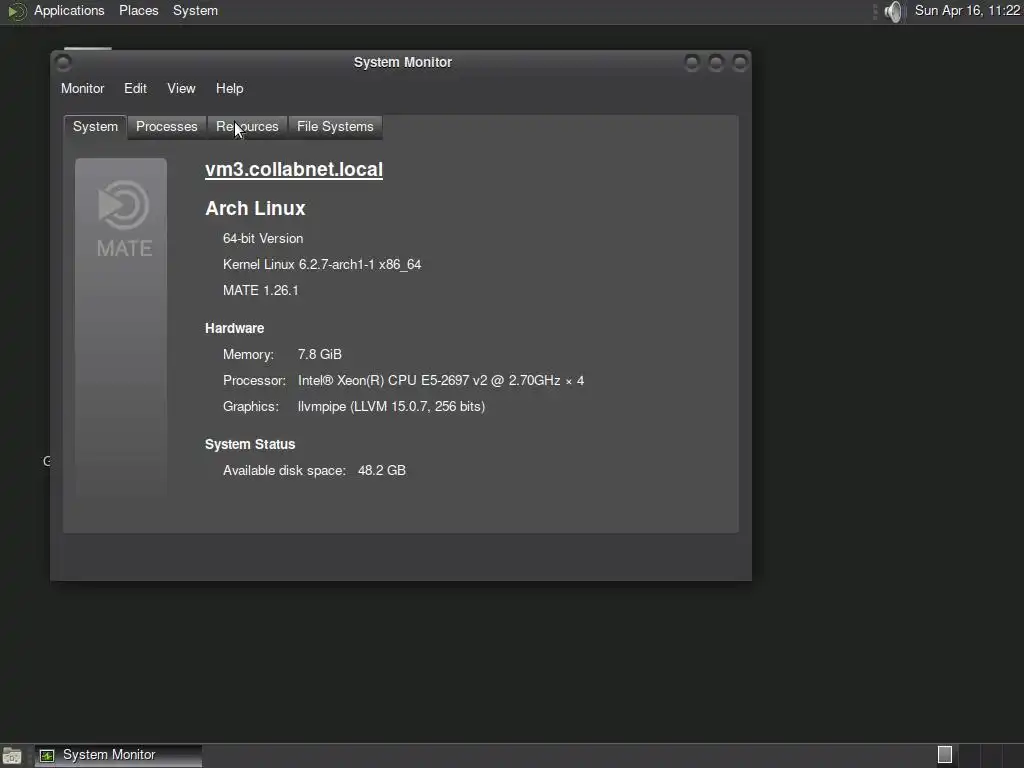Open the View menu

tap(181, 88)
